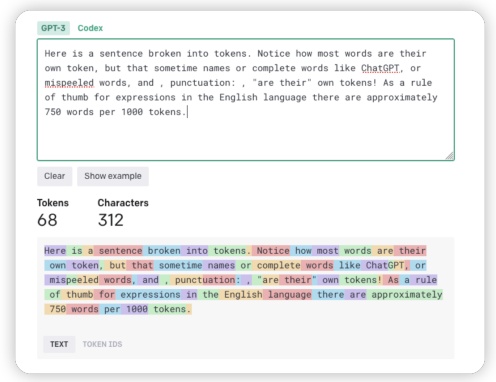Screen dimensions: 496x382
Task: Click the highlighted token 'language' in output
Action: coord(288,295)
